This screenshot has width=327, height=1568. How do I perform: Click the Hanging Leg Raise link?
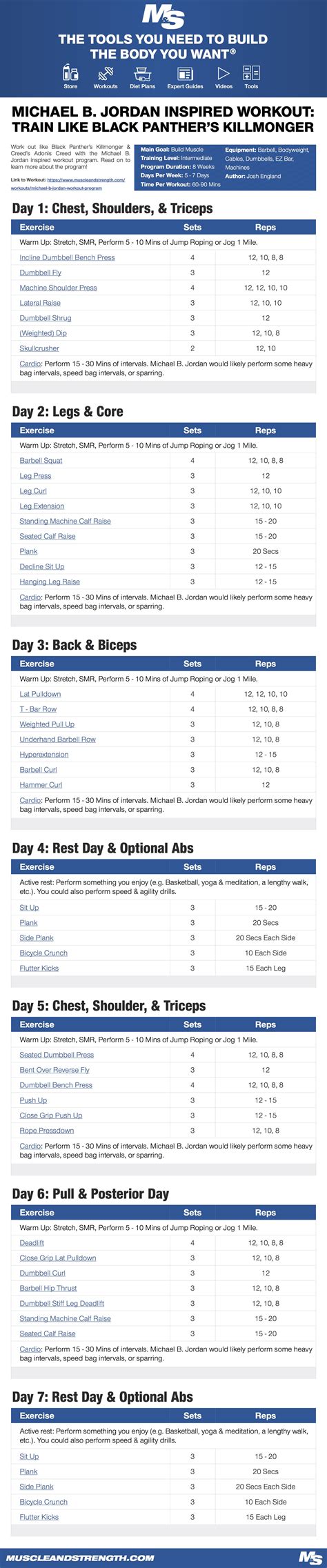50,582
